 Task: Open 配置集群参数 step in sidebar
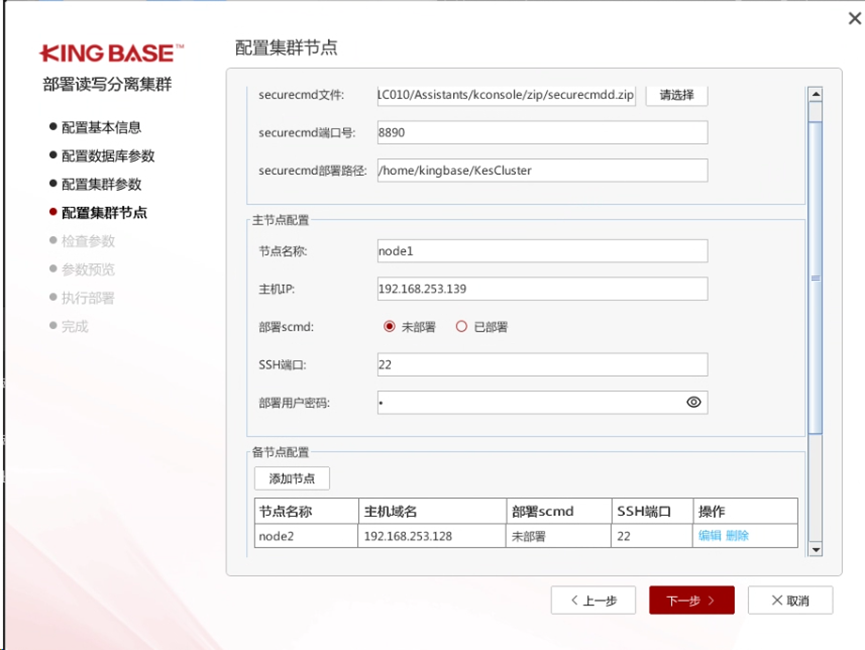click(101, 184)
